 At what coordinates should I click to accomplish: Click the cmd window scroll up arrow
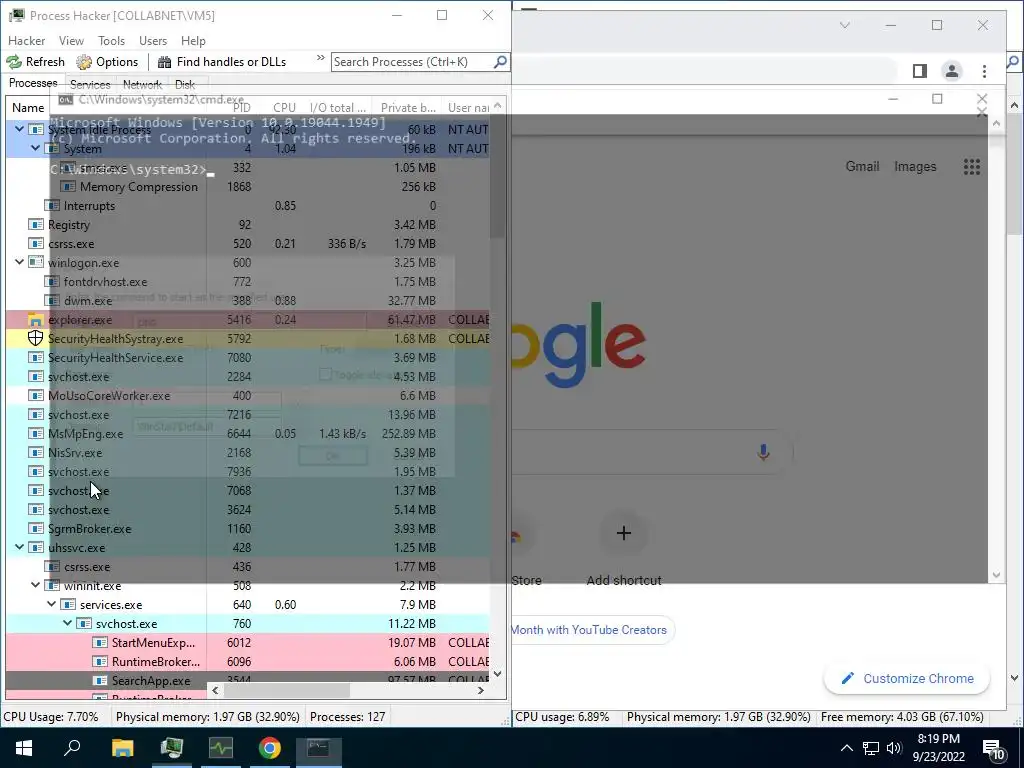(996, 123)
